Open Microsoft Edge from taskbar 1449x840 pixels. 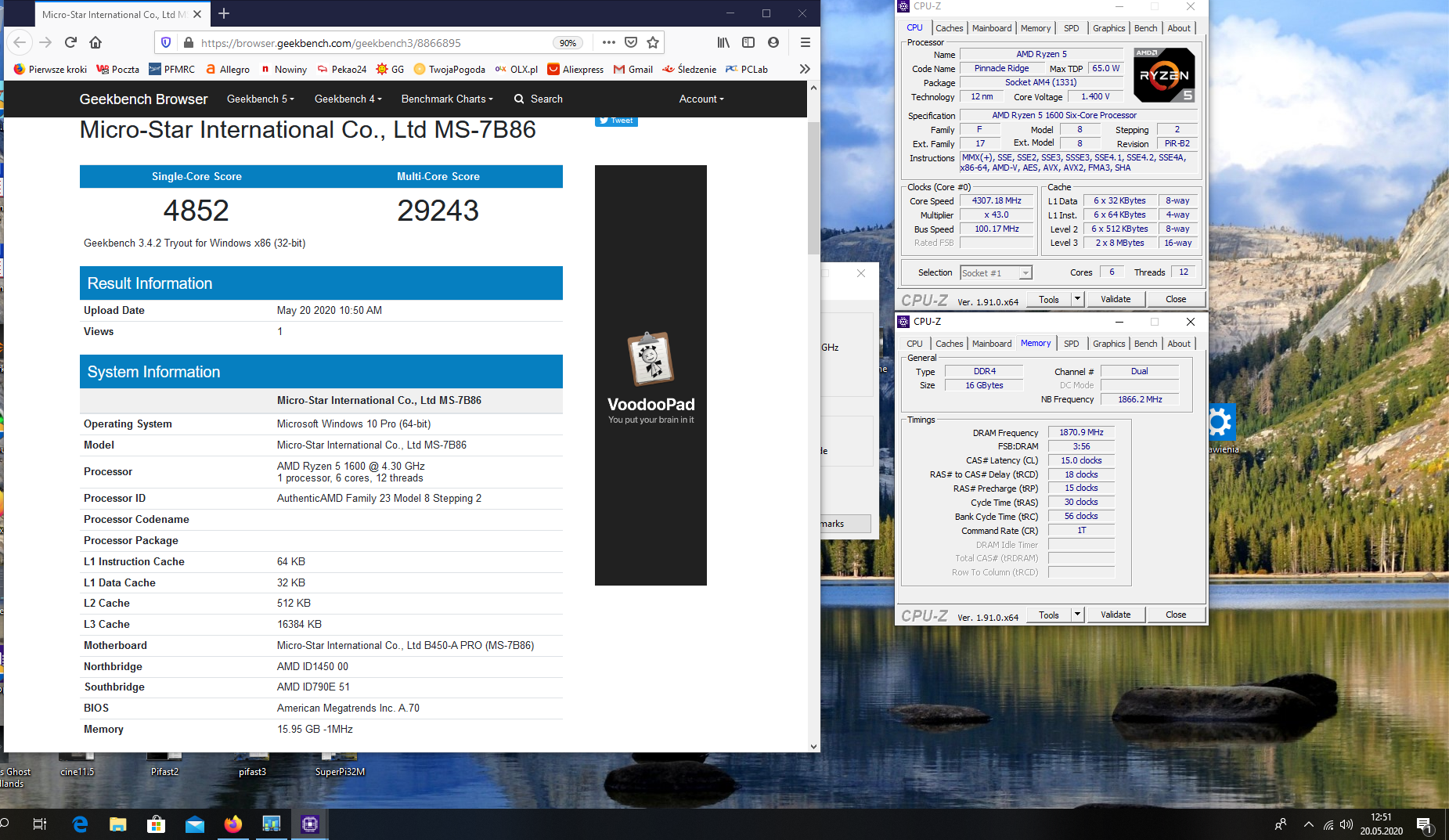pos(80,824)
